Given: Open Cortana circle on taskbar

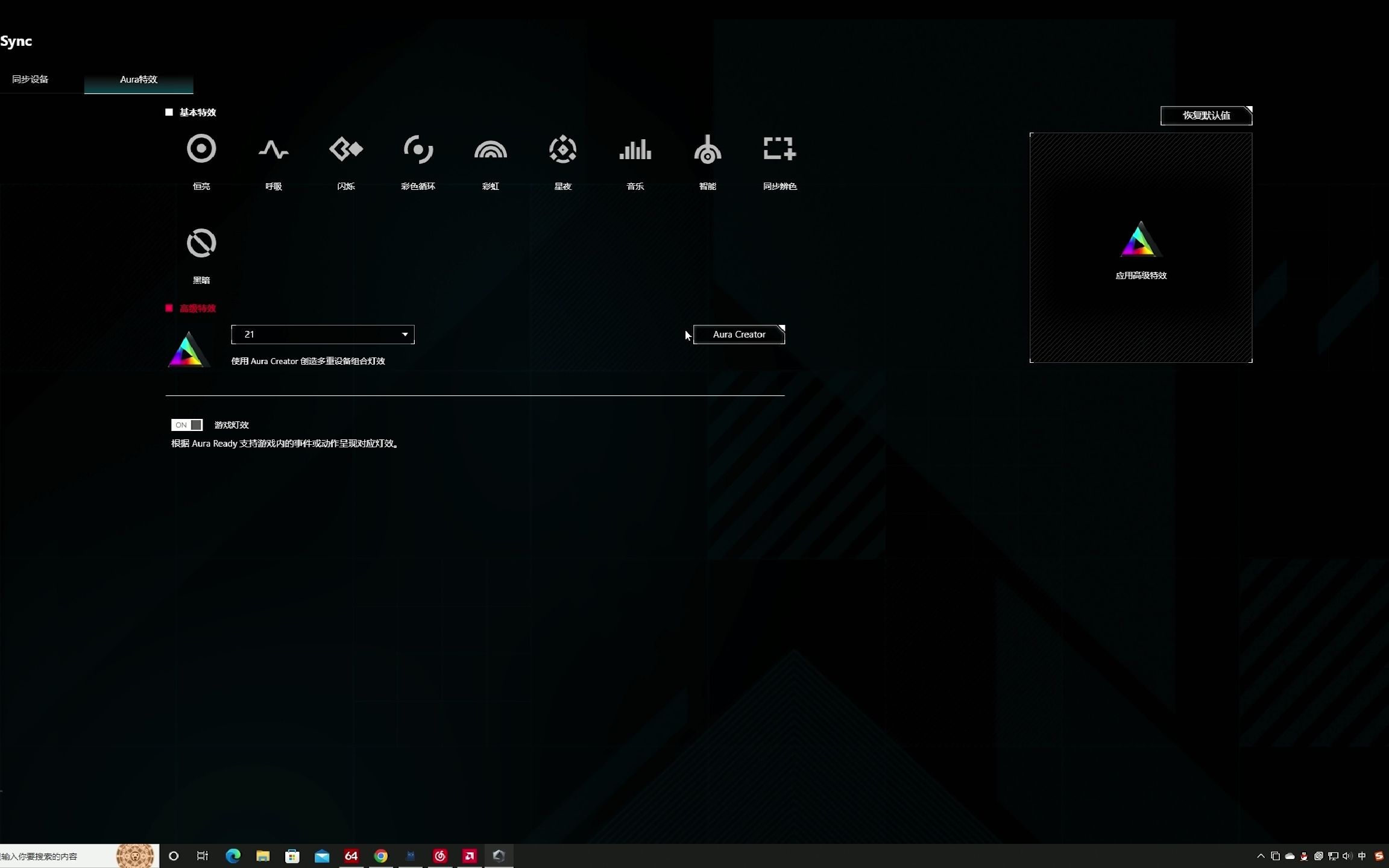Looking at the screenshot, I should point(174,856).
